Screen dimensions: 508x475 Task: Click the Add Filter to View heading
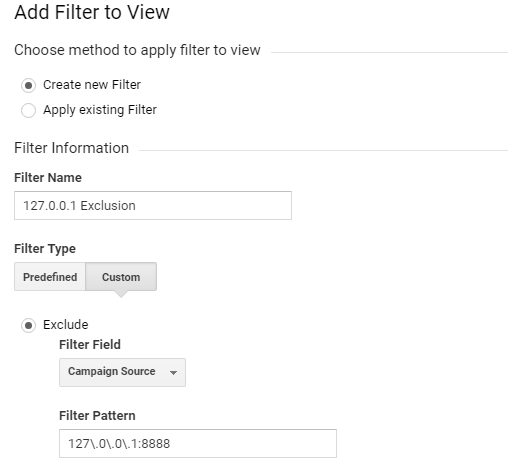pos(92,13)
